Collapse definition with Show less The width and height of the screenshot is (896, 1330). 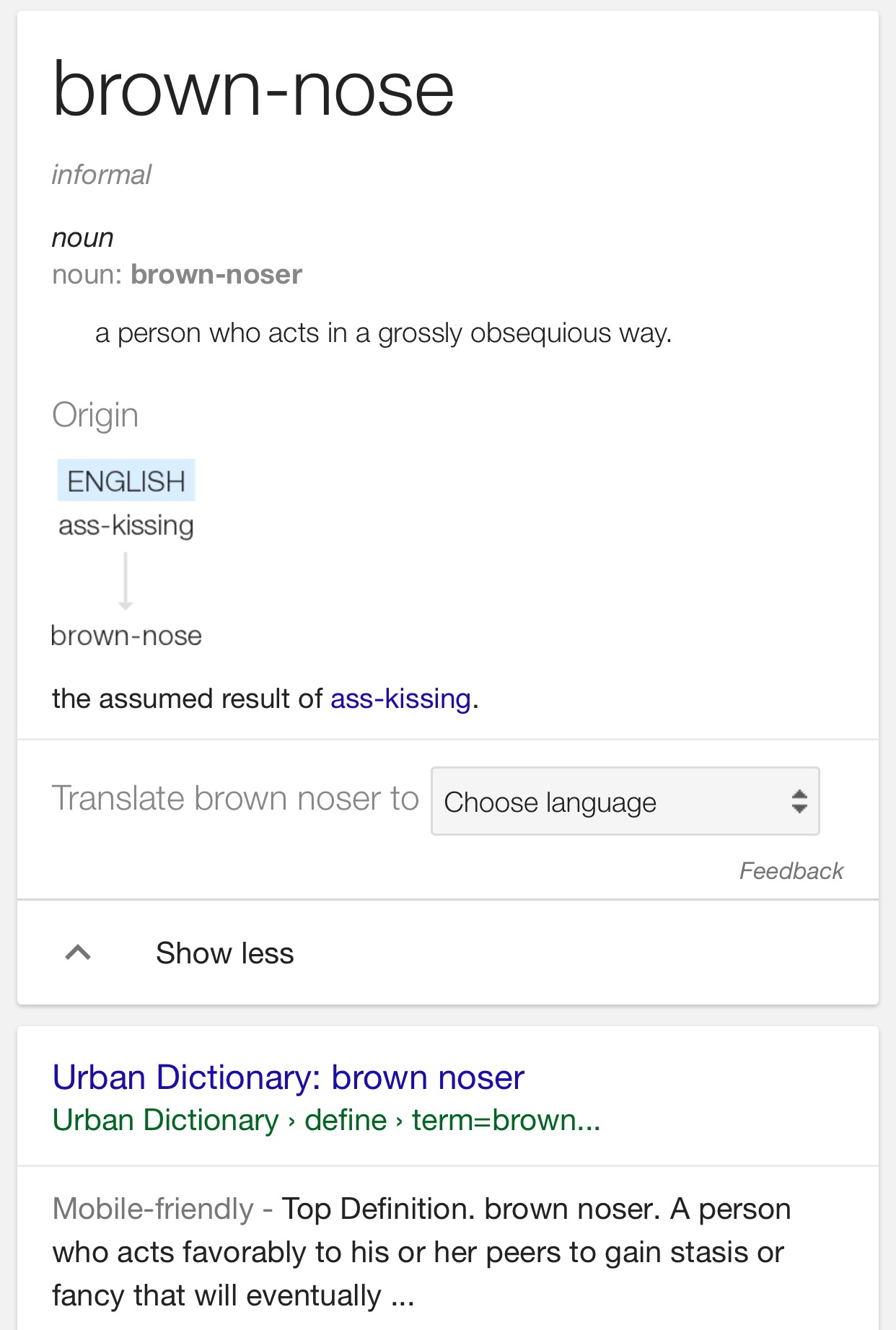tap(224, 953)
